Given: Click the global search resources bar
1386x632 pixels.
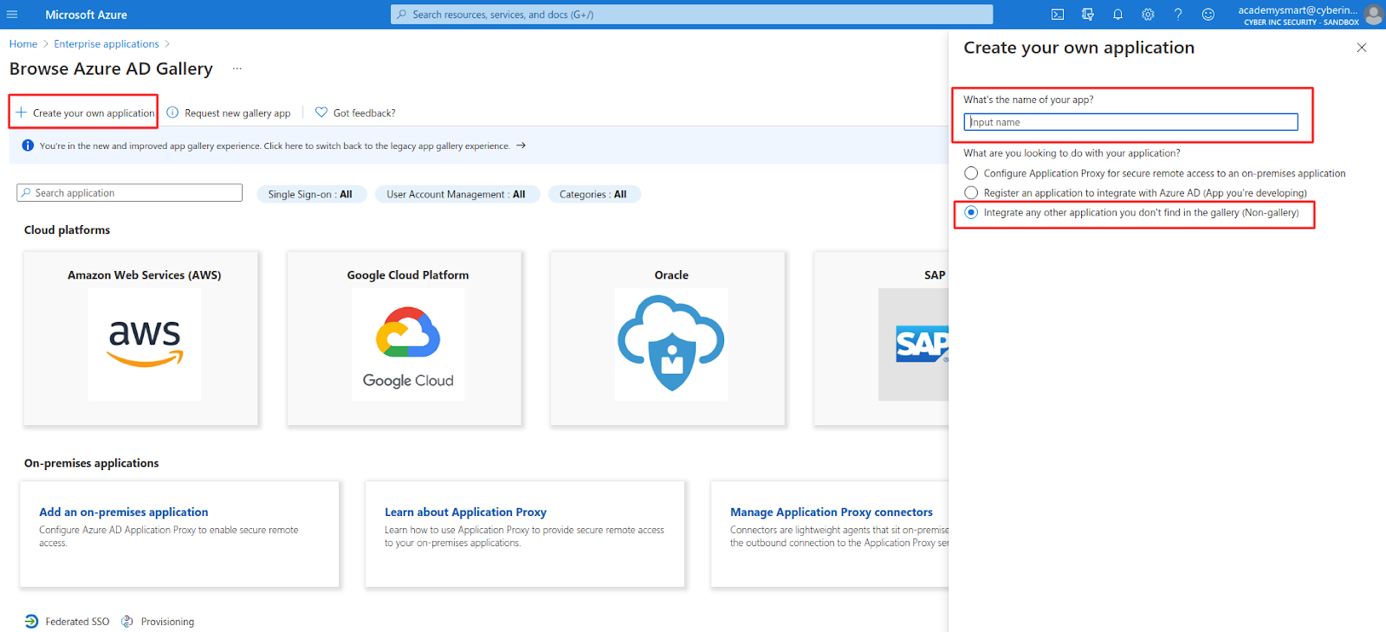Looking at the screenshot, I should point(692,15).
